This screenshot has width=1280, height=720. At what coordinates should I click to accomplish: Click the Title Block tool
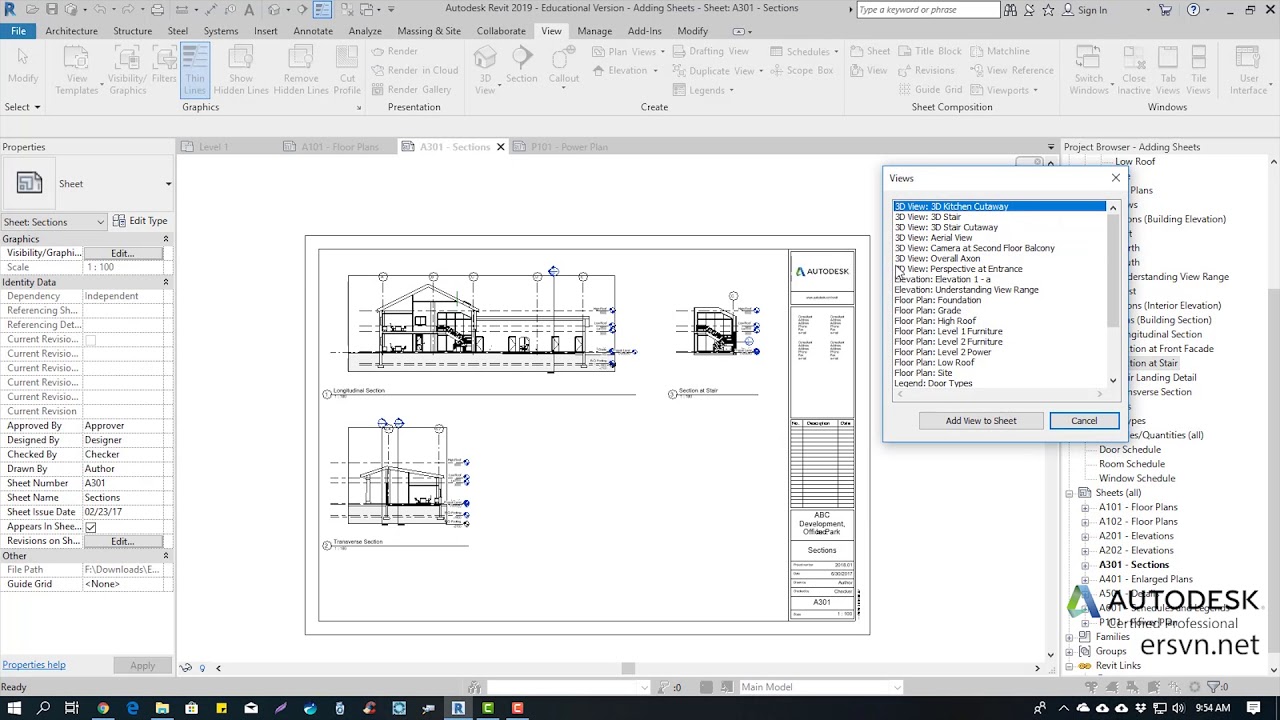pos(928,51)
